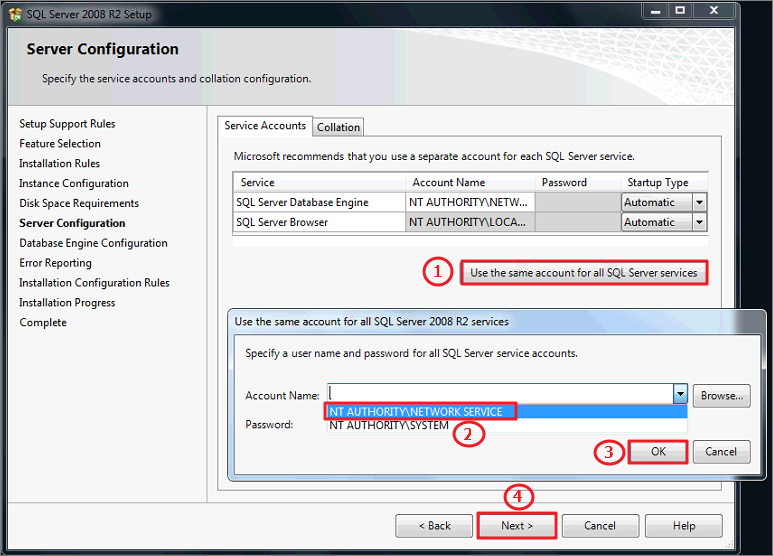Open Startup Type dropdown for Database Engine

699,202
